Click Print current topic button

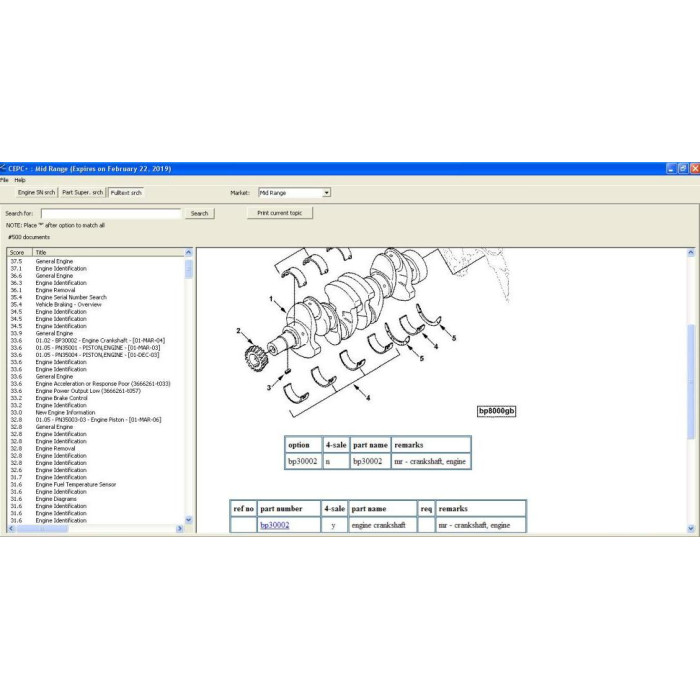(279, 213)
